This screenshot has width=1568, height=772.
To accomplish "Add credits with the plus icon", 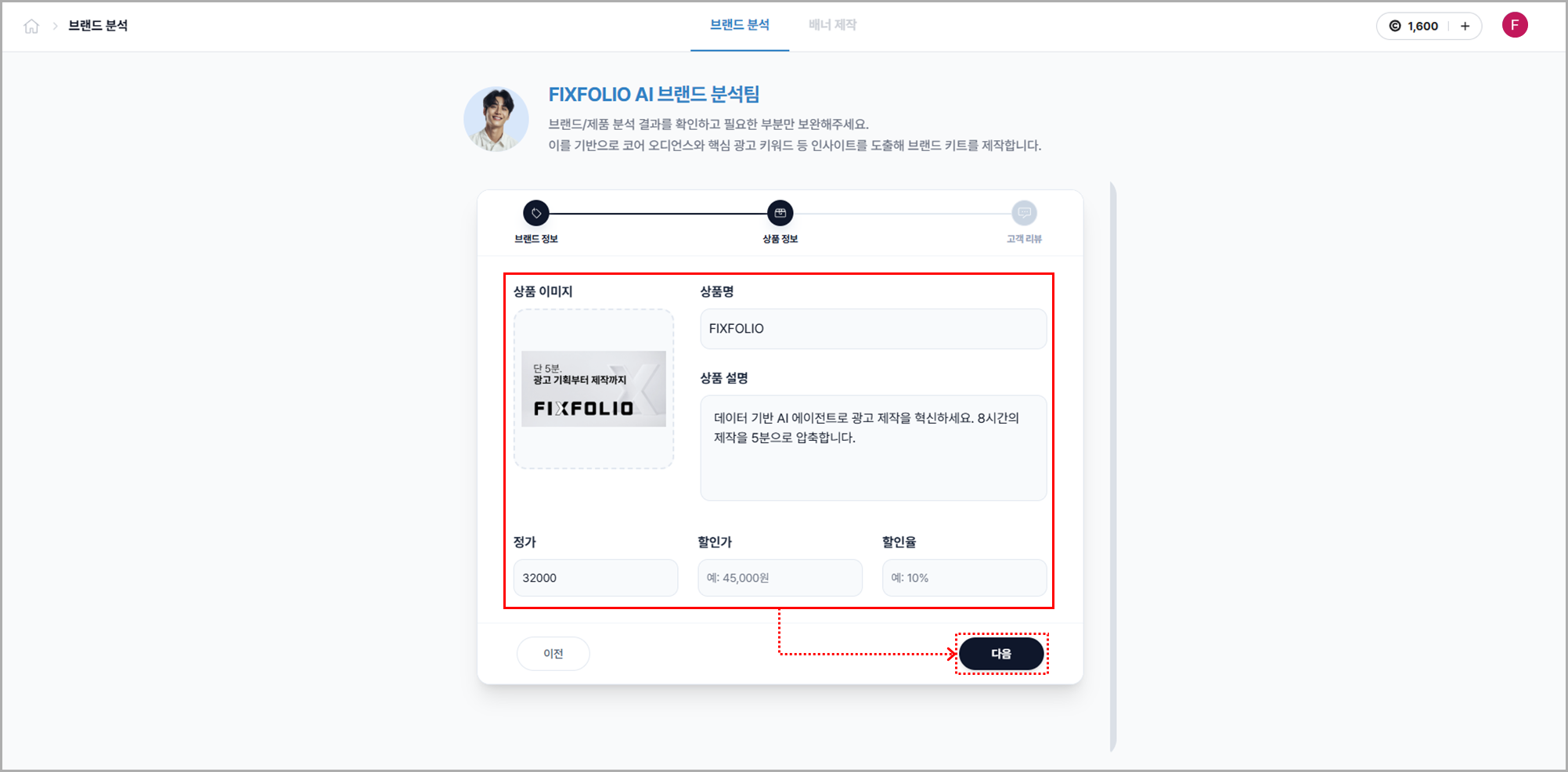I will (x=1465, y=26).
